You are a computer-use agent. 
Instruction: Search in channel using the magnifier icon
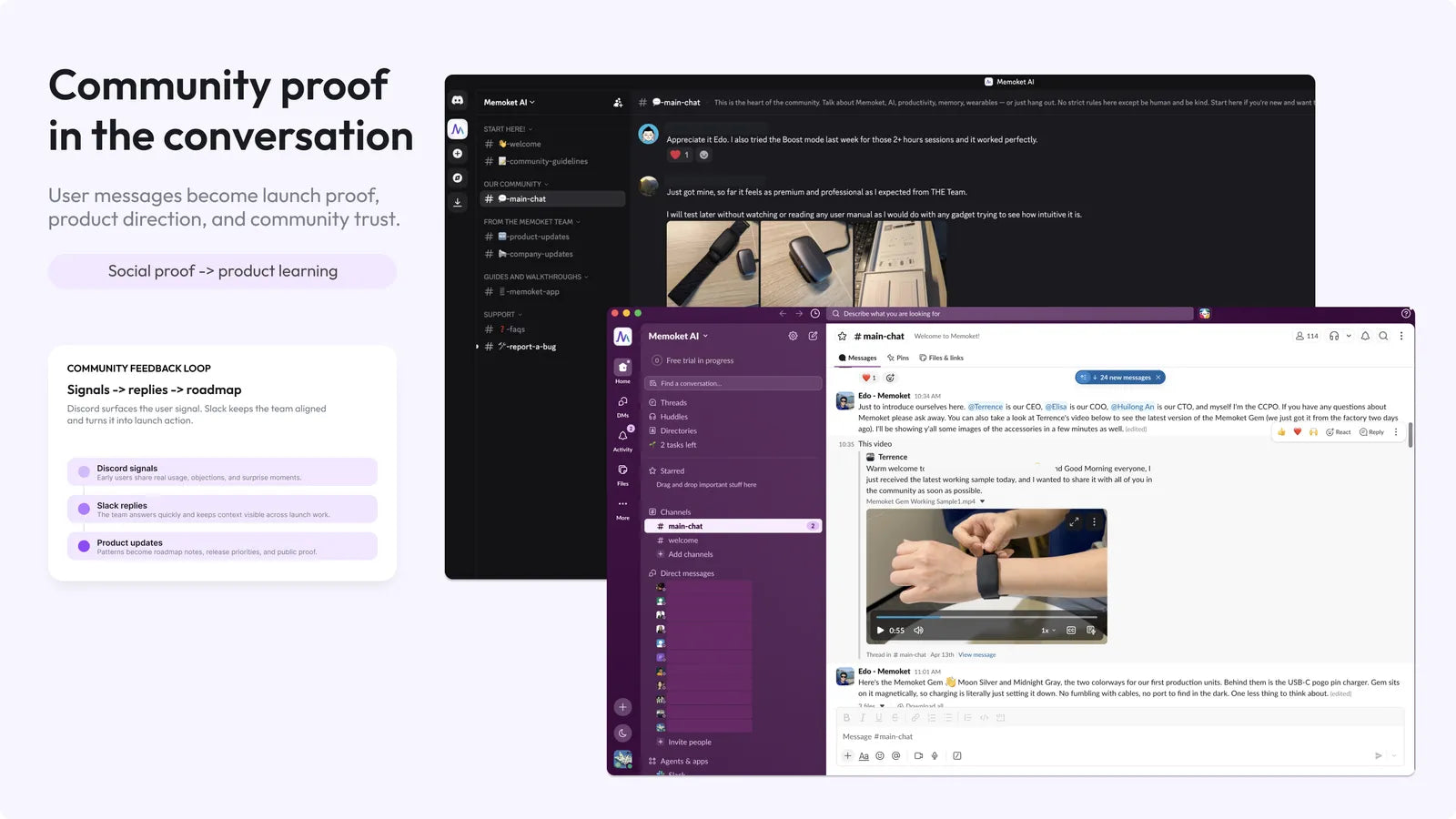pos(1383,336)
